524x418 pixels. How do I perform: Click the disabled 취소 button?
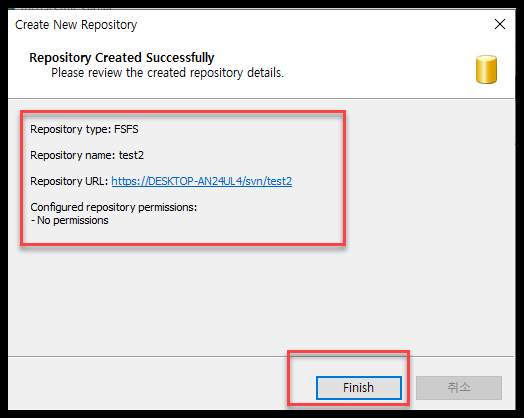click(459, 388)
